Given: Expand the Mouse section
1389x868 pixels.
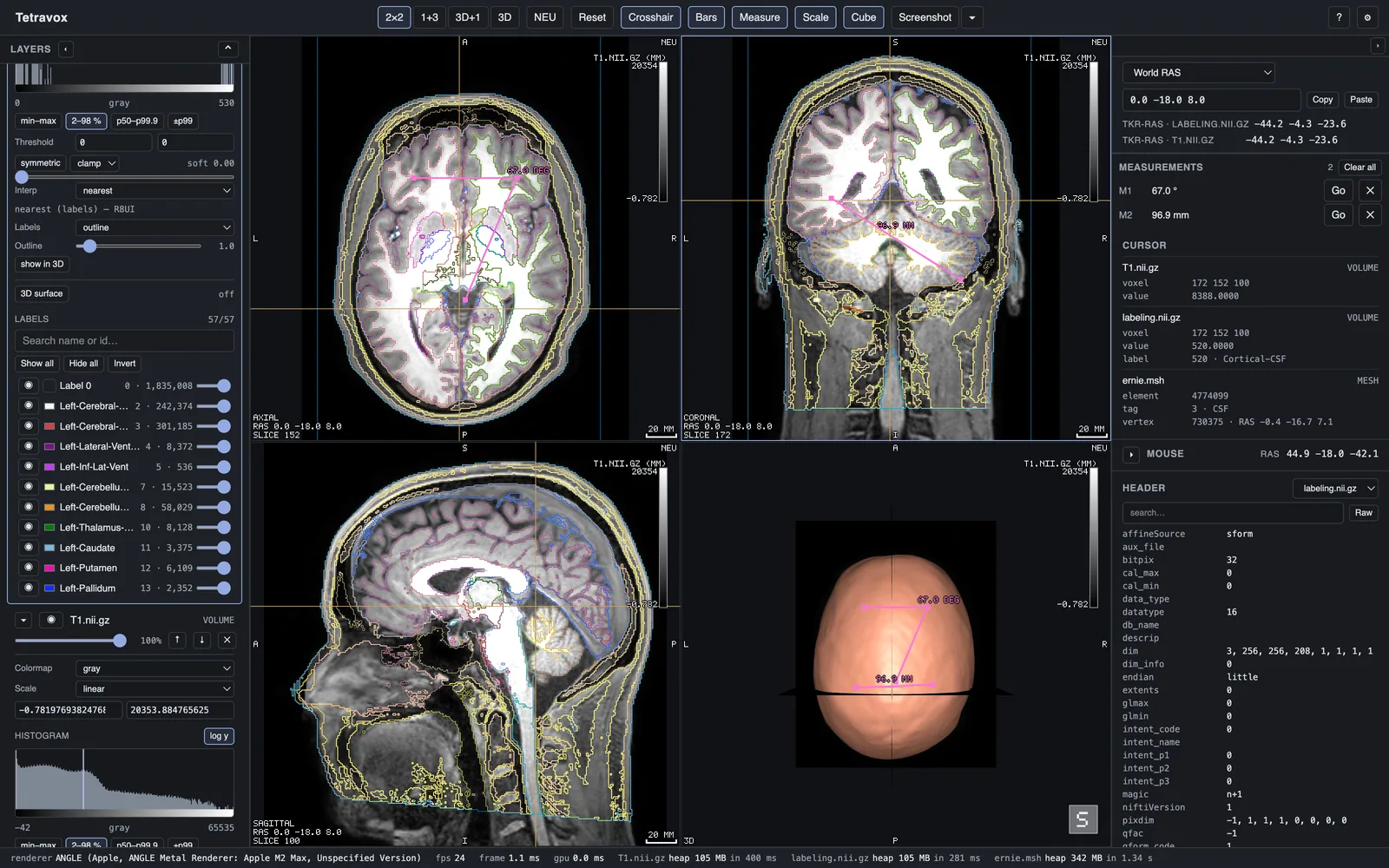Looking at the screenshot, I should point(1131,454).
